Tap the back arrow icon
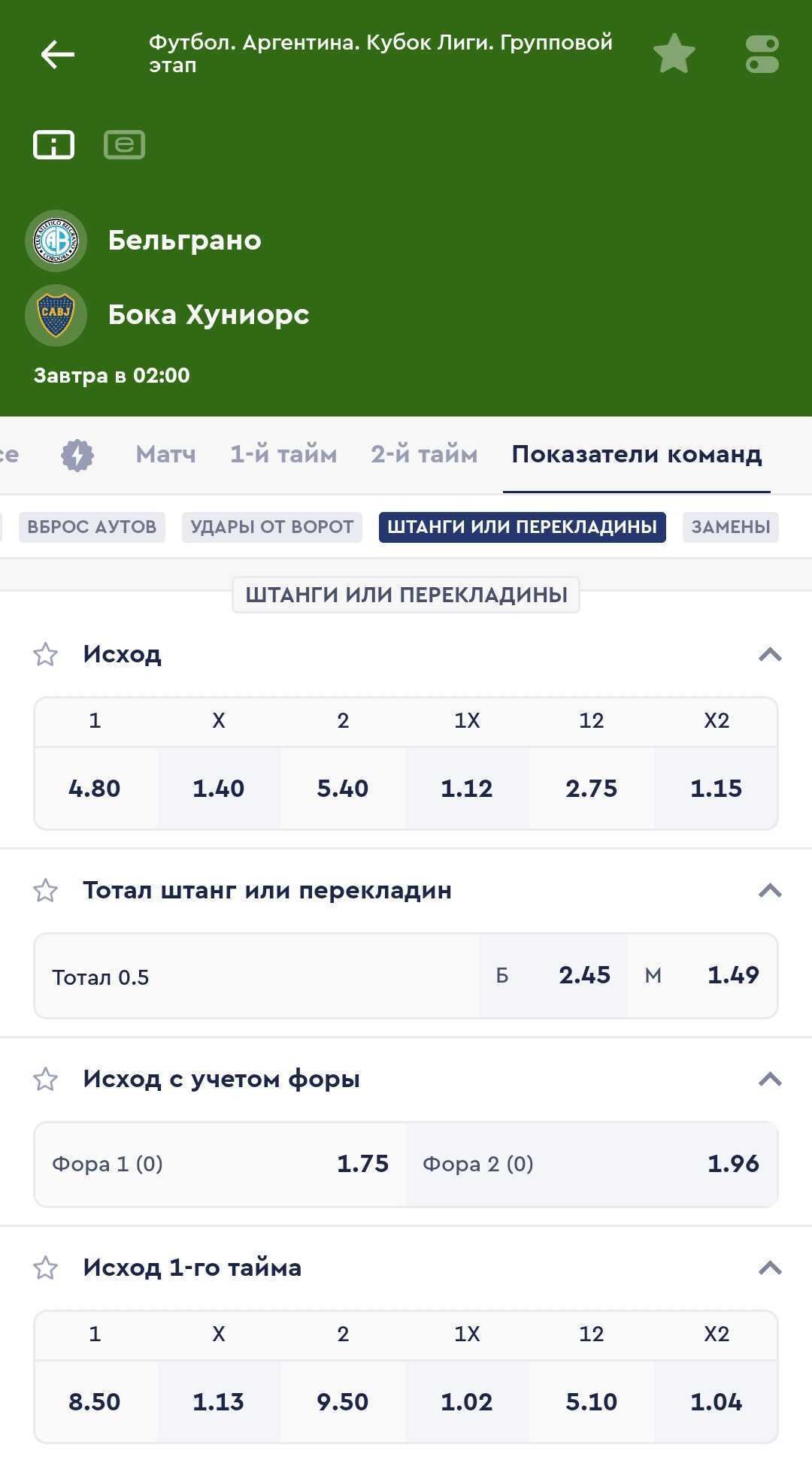This screenshot has width=812, height=1457. click(57, 54)
